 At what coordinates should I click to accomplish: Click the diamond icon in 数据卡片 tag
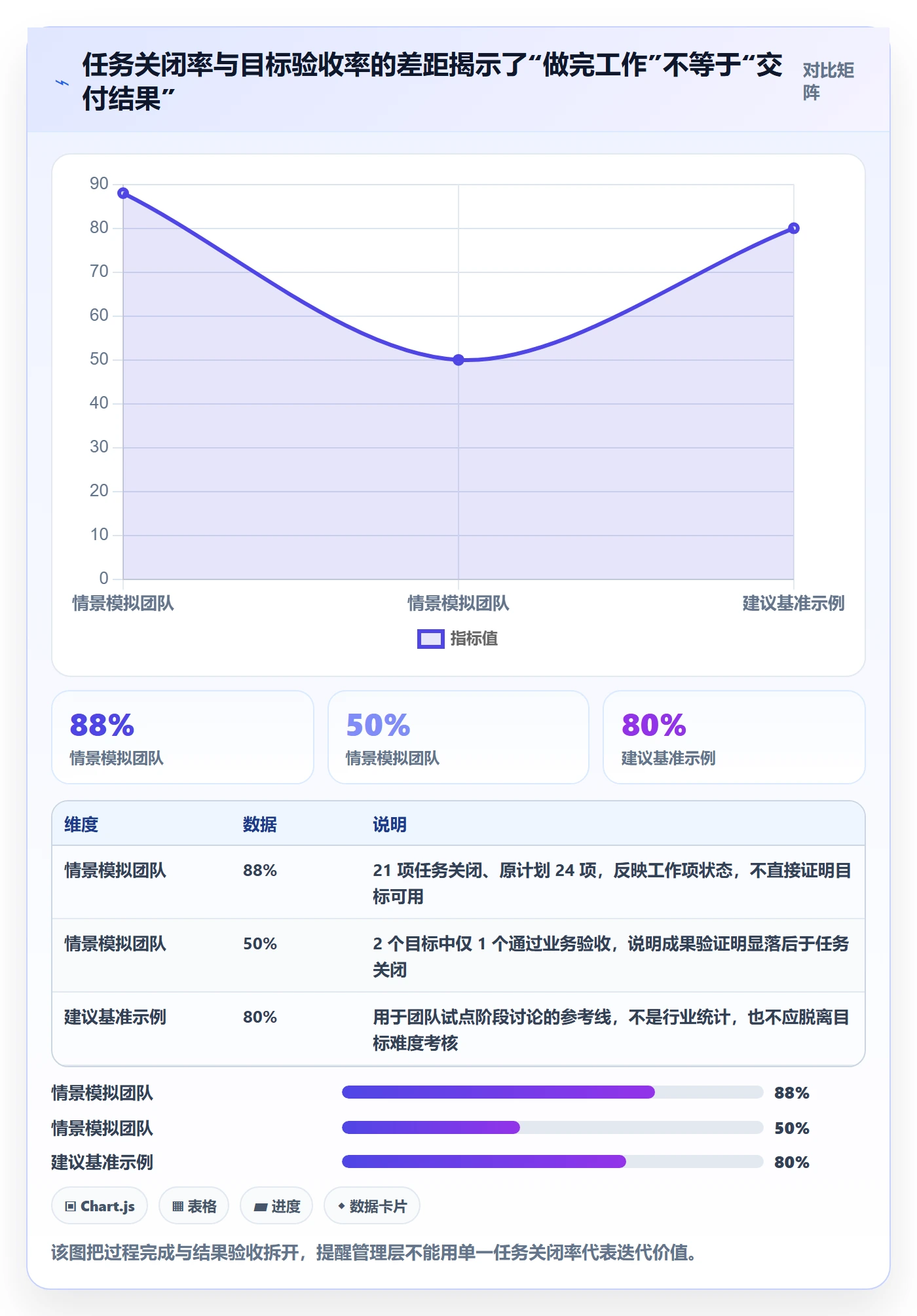[341, 1206]
